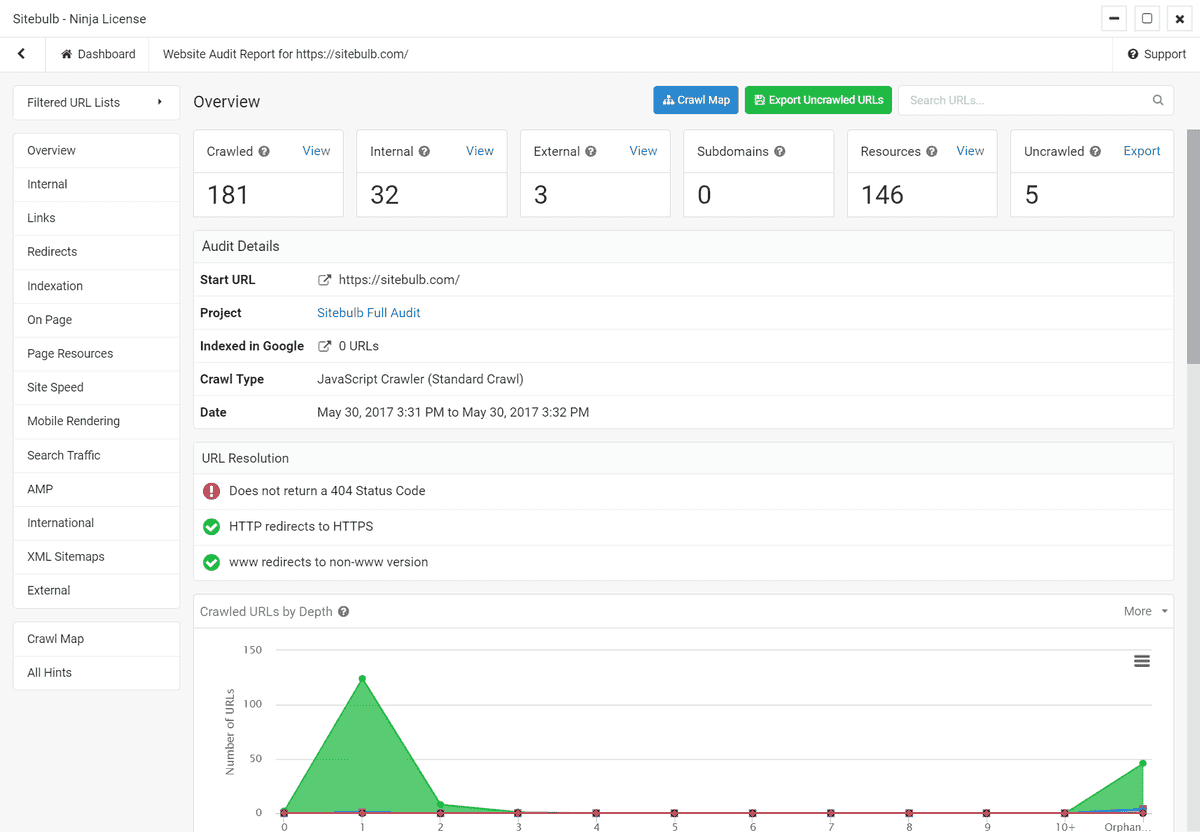Open All Hints from the sidebar
Screen dimensions: 1200x832
[96, 673]
